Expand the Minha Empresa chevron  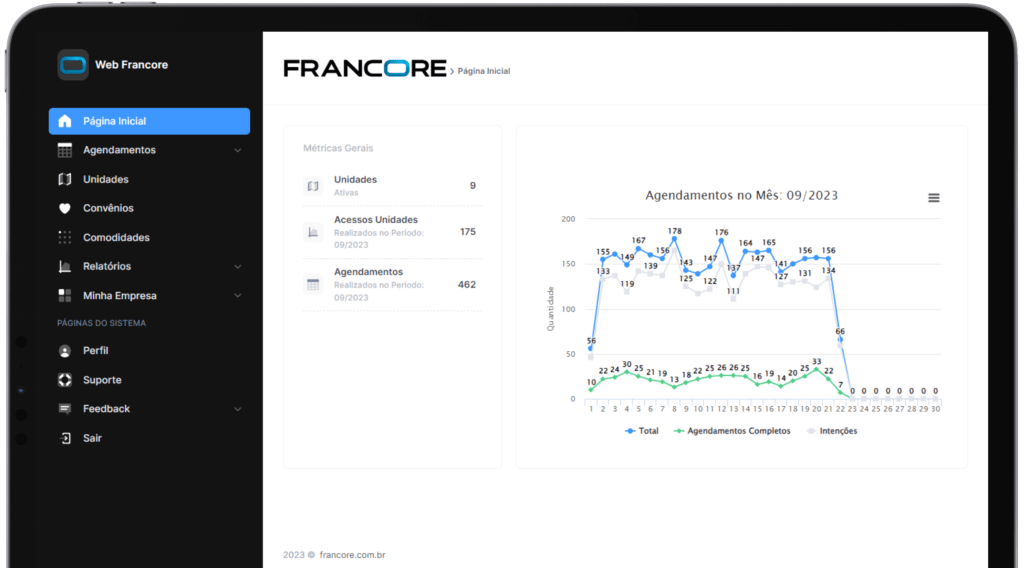tap(238, 296)
